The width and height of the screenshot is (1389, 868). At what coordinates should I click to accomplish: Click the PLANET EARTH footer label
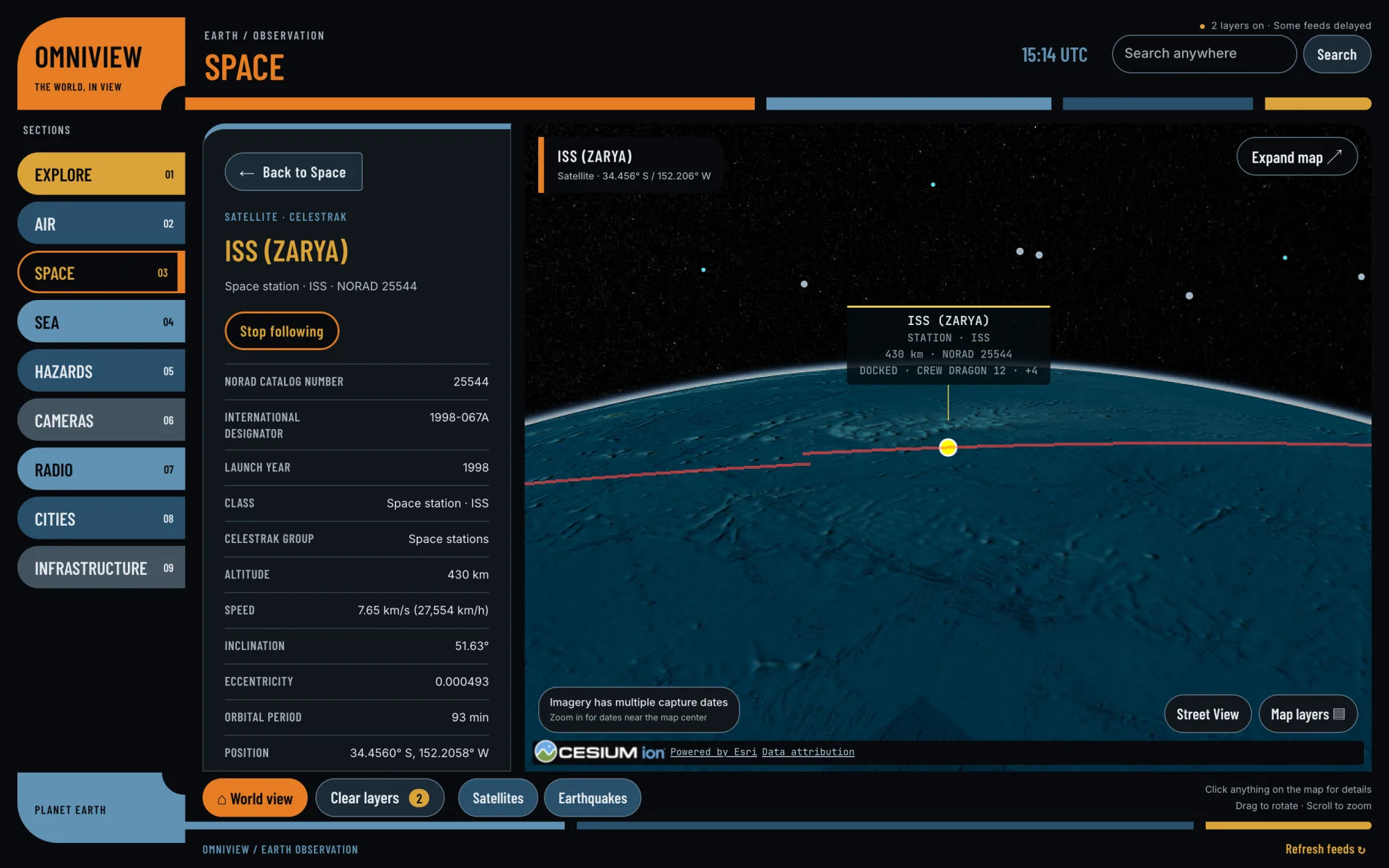pos(70,810)
